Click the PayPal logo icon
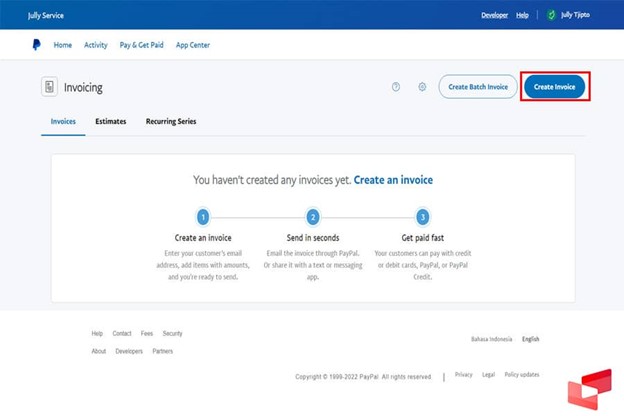This screenshot has width=624, height=416. click(x=37, y=45)
